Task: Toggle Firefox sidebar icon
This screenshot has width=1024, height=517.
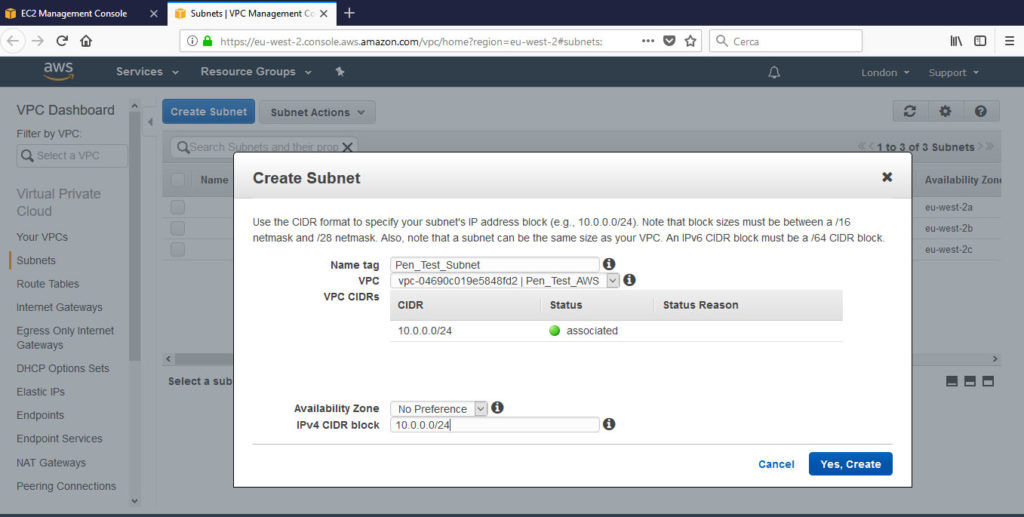Action: [980, 41]
